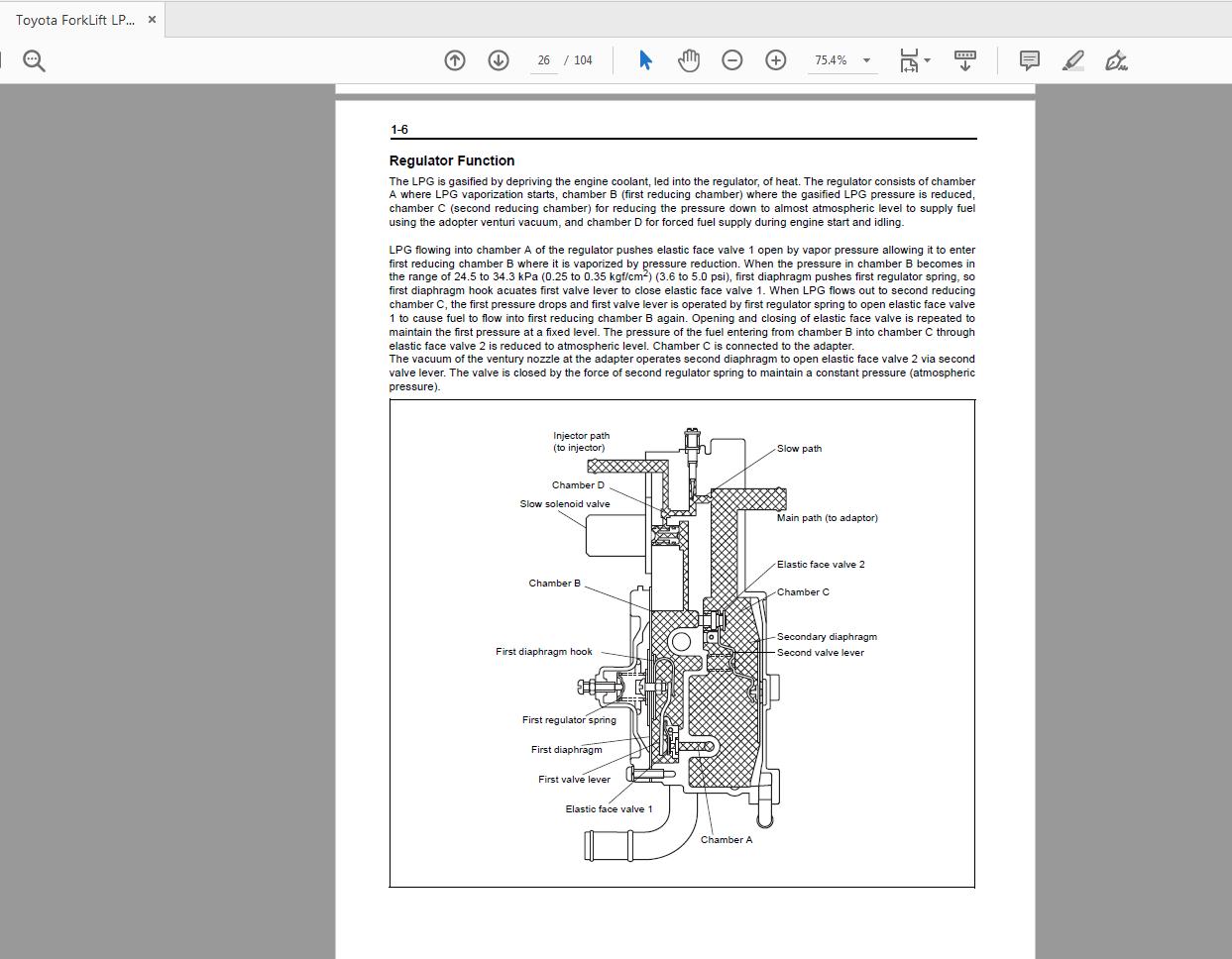The height and width of the screenshot is (959, 1232).
Task: Click the fit-width page display icon
Action: tap(908, 60)
